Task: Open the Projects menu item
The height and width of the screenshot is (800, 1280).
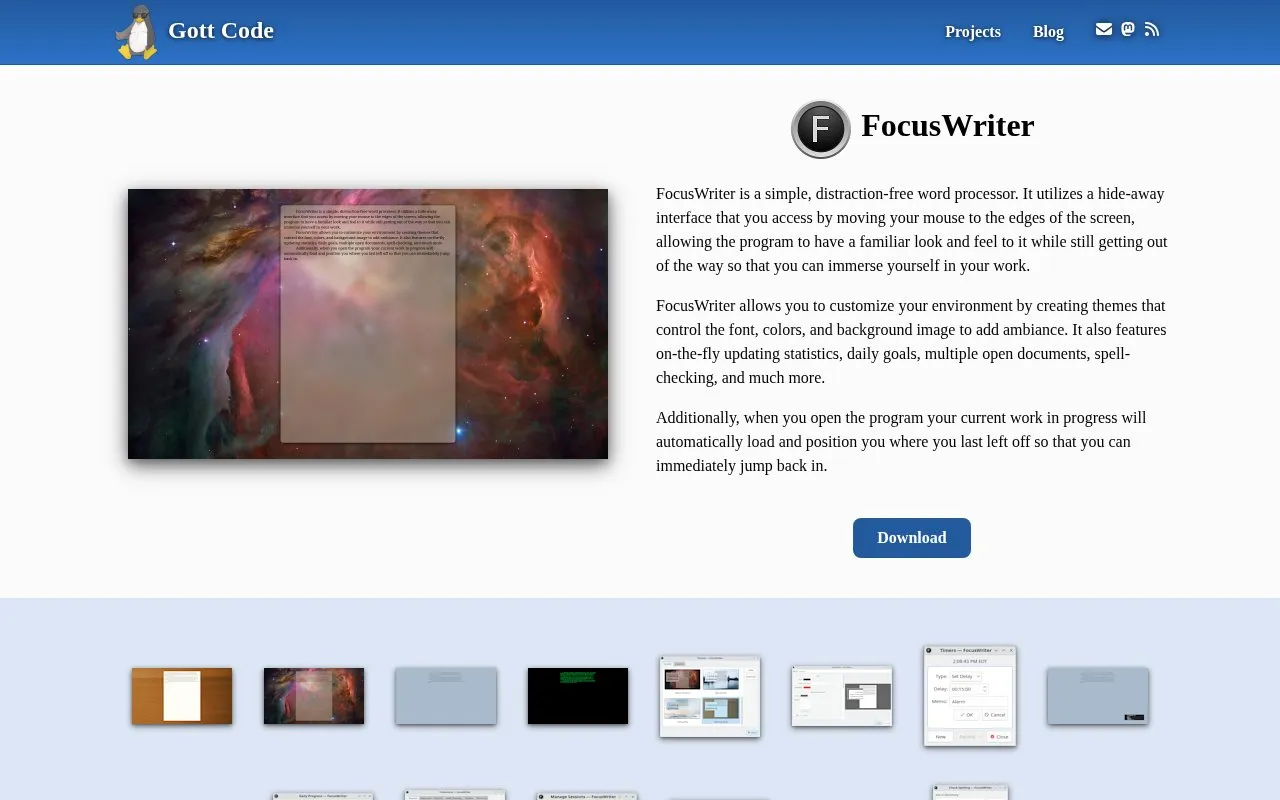Action: tap(973, 32)
